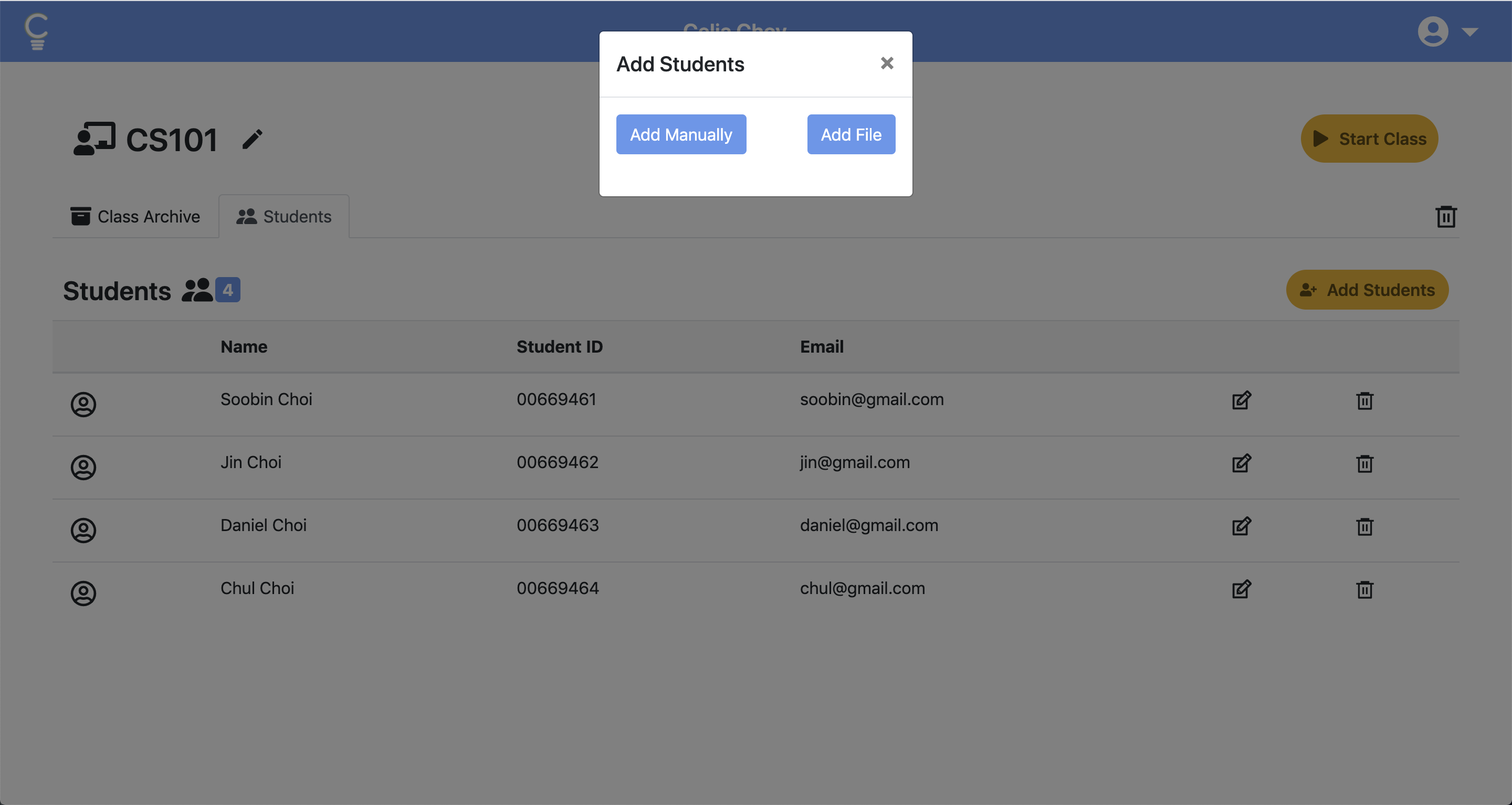1512x805 pixels.
Task: Click Chul Choi's profile avatar icon
Action: tap(83, 593)
